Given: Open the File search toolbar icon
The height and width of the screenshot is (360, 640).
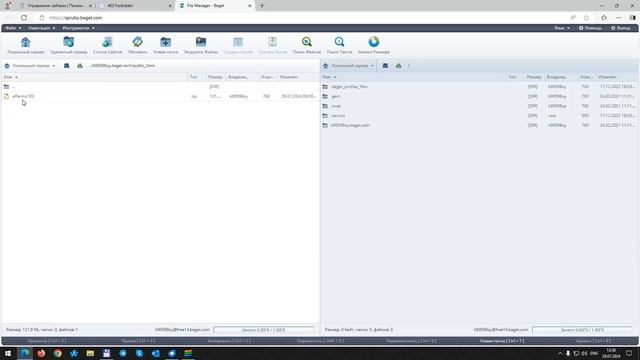Looking at the screenshot, I should pos(307,42).
